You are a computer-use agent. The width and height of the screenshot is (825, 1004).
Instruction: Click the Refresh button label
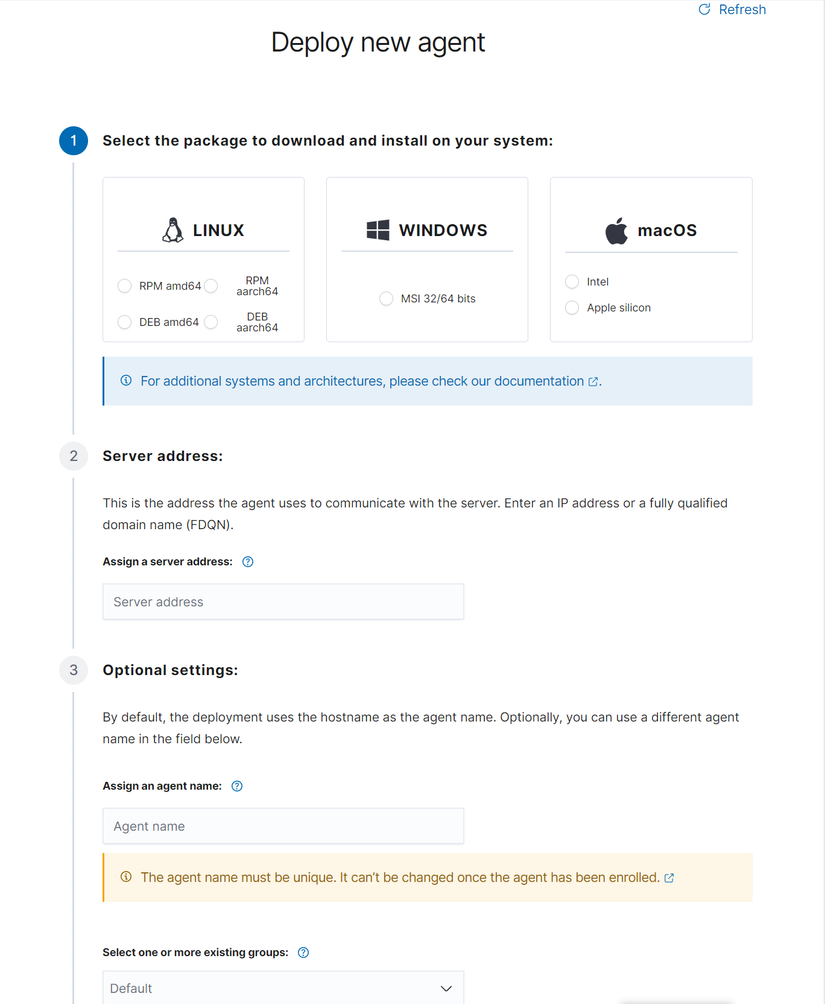coord(742,10)
